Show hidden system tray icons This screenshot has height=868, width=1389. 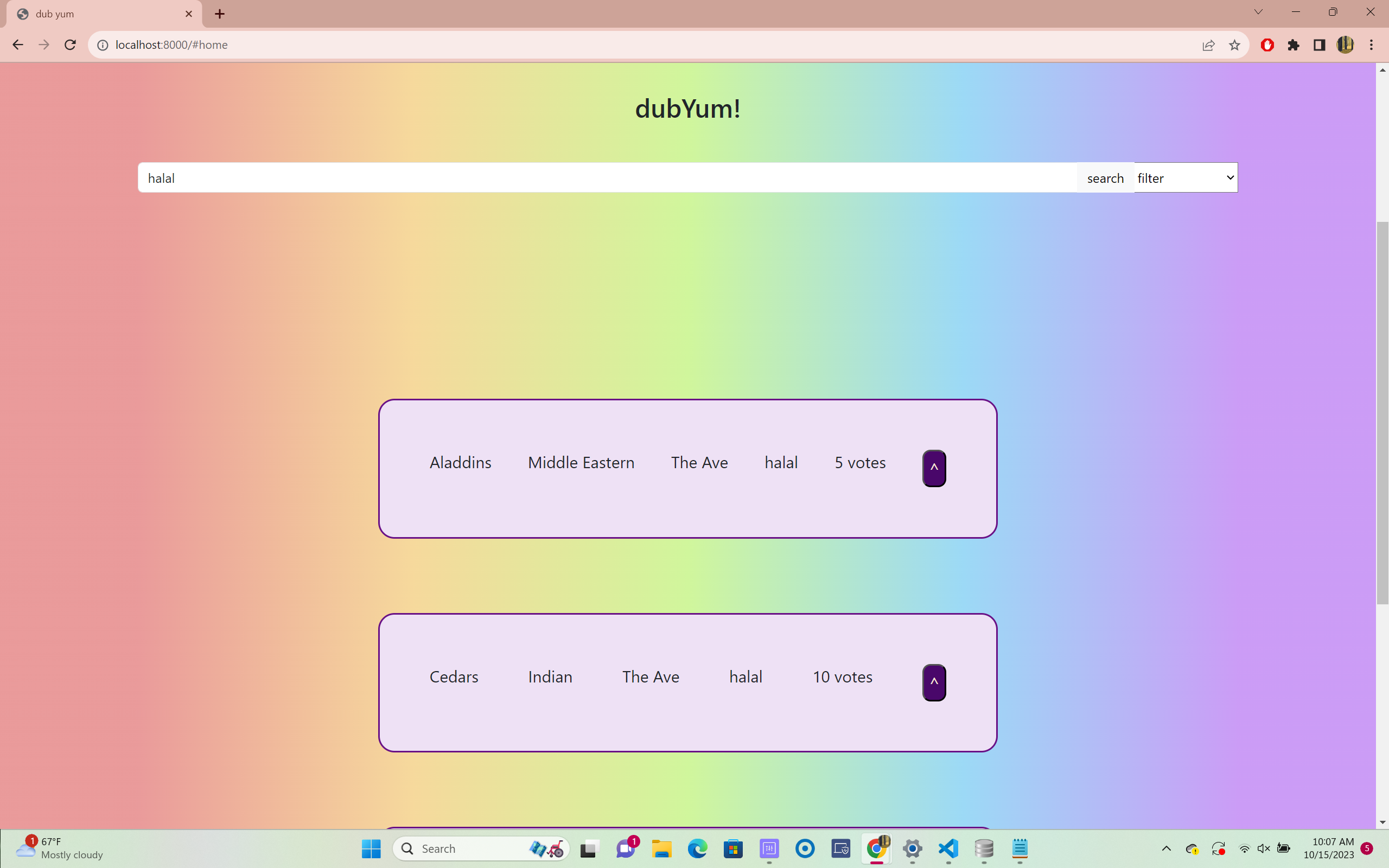[1167, 848]
